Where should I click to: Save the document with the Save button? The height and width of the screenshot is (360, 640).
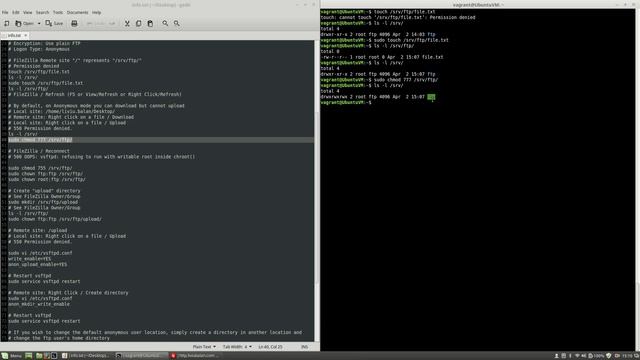(x=54, y=24)
